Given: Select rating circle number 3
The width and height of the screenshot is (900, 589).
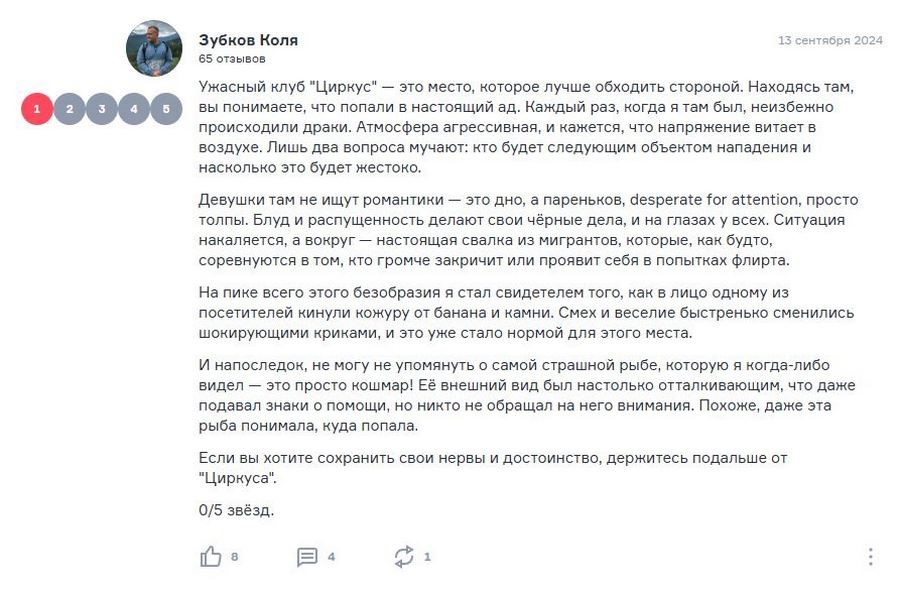Looking at the screenshot, I should pos(102,109).
